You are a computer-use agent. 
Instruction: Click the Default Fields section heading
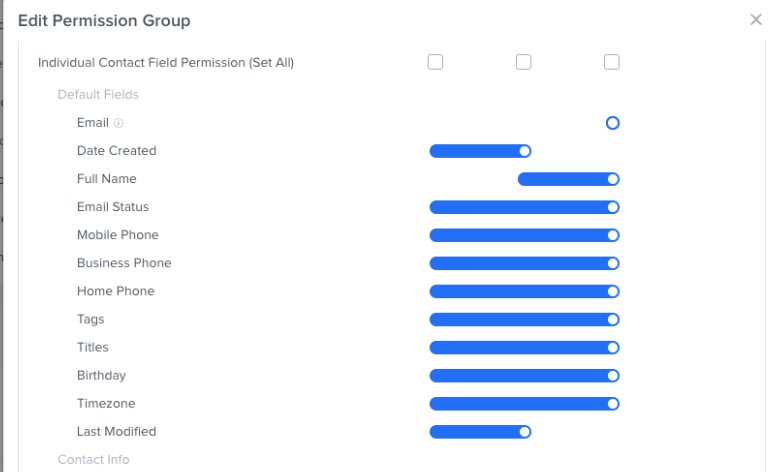tap(98, 94)
